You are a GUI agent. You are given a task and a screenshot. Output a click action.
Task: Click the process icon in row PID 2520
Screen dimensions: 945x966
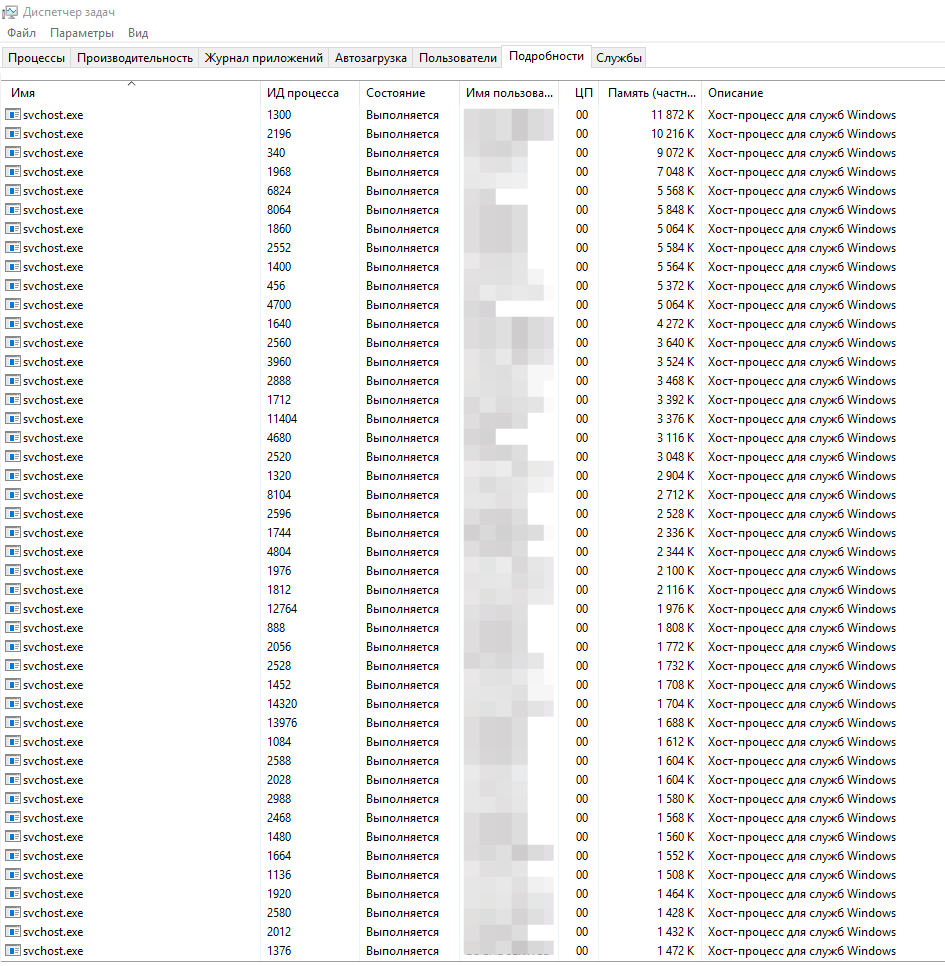pos(13,457)
